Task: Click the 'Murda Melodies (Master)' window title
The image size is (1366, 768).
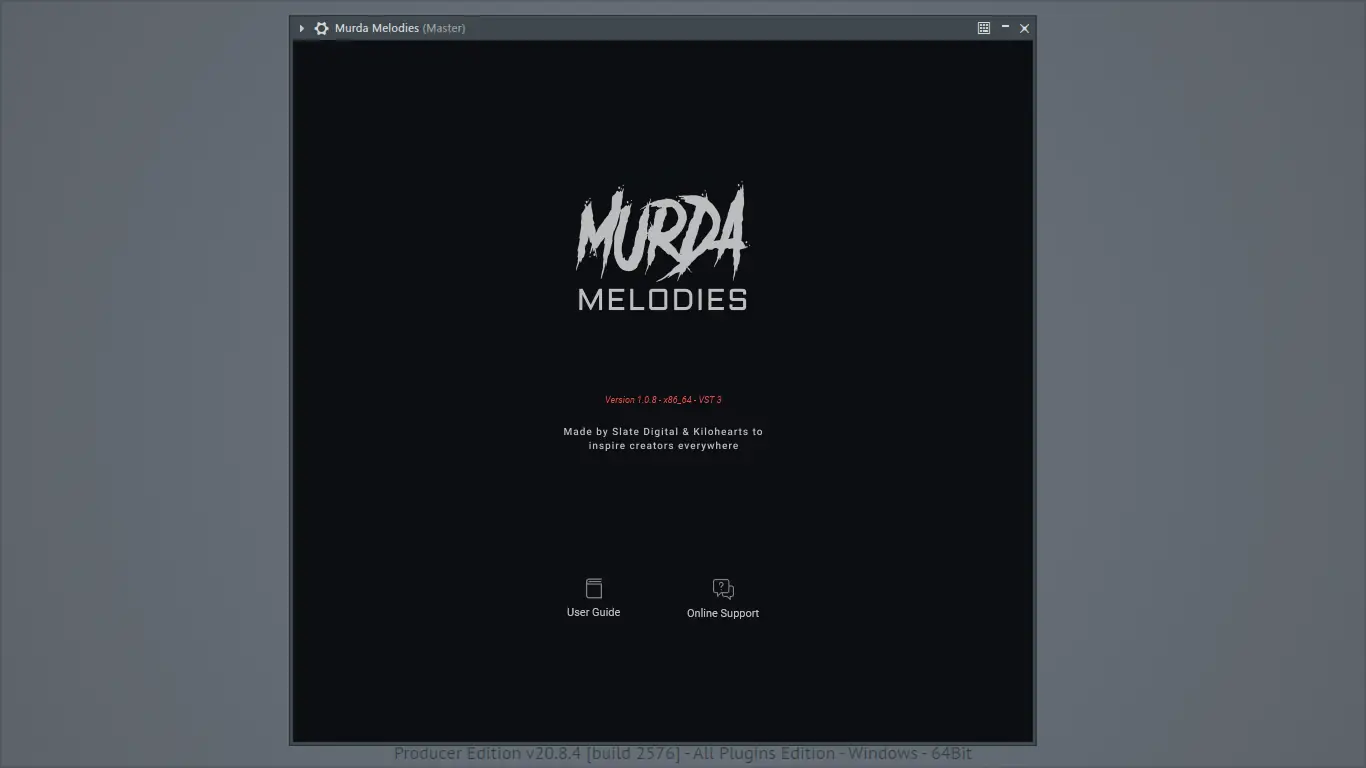Action: pyautogui.click(x=400, y=28)
